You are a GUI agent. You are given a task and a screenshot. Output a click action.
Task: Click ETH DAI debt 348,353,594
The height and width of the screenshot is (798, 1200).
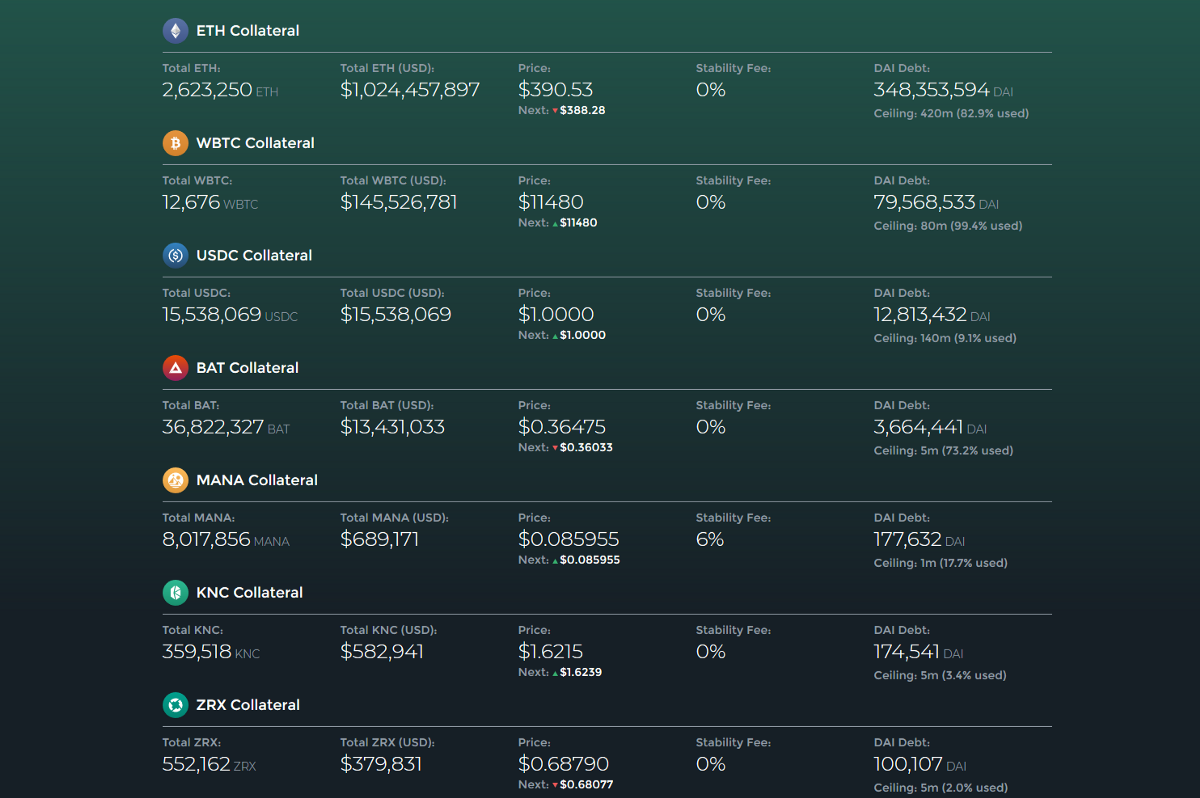(x=932, y=90)
